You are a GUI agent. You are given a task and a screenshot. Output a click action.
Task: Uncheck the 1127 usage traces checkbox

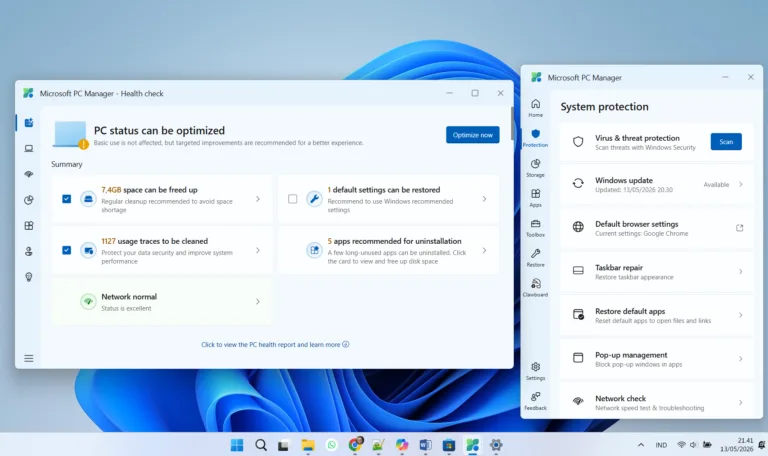coord(67,250)
